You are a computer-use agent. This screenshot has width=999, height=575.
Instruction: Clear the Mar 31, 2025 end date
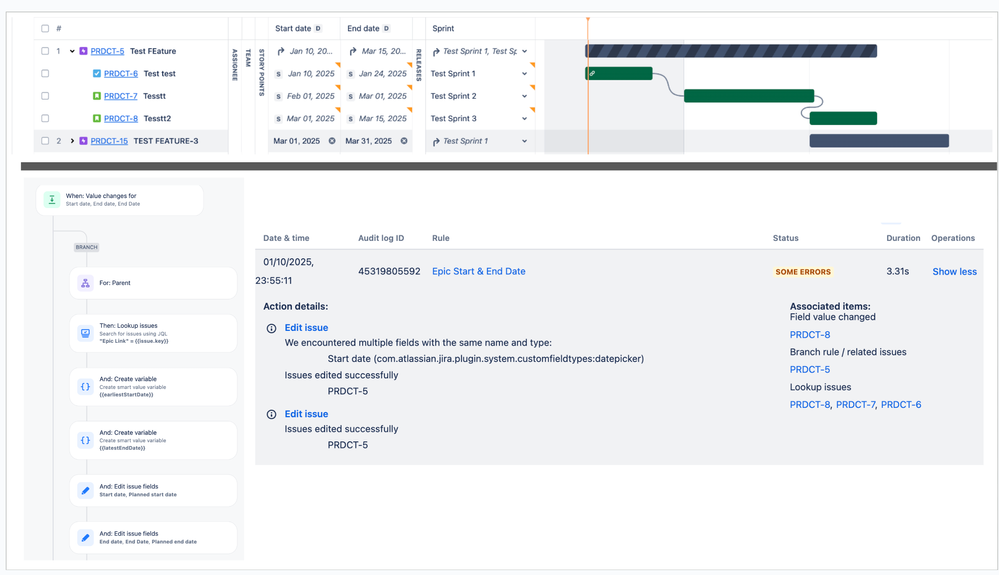(404, 141)
